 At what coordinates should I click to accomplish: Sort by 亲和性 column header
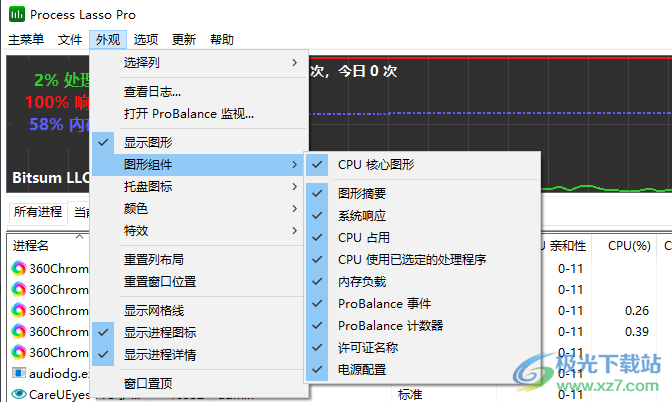(x=567, y=246)
